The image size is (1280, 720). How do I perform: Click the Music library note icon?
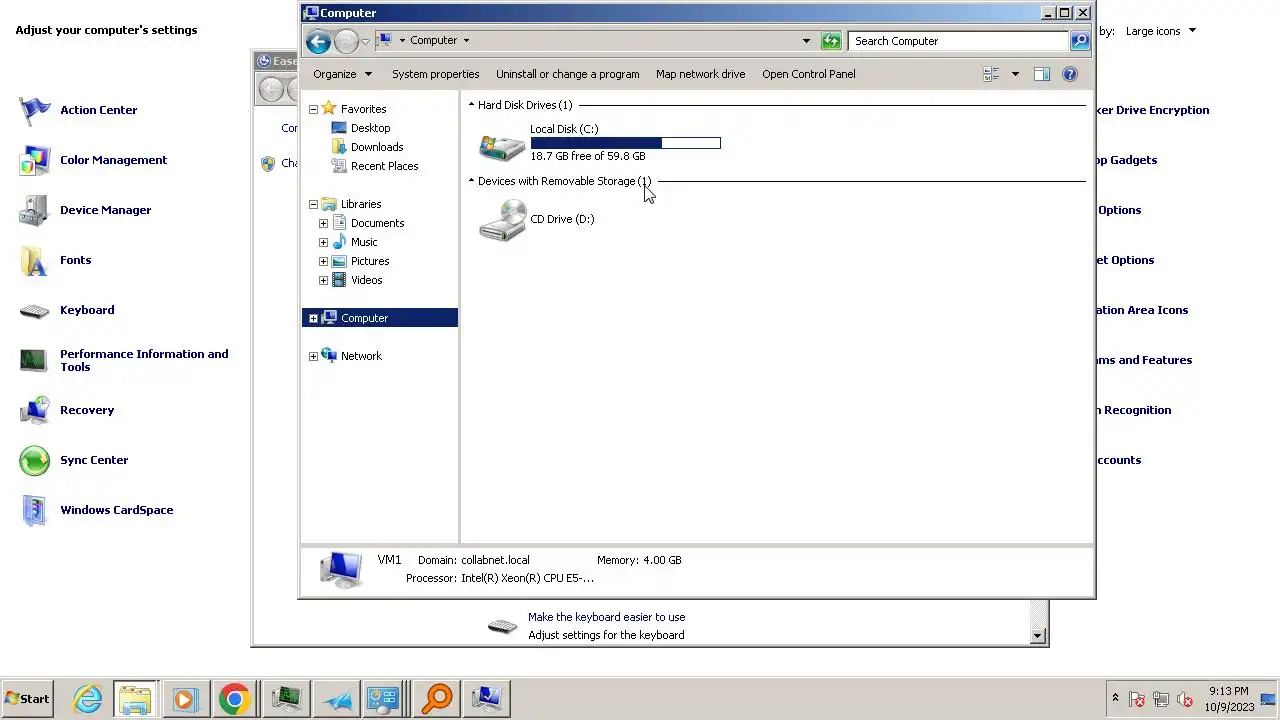(x=339, y=242)
